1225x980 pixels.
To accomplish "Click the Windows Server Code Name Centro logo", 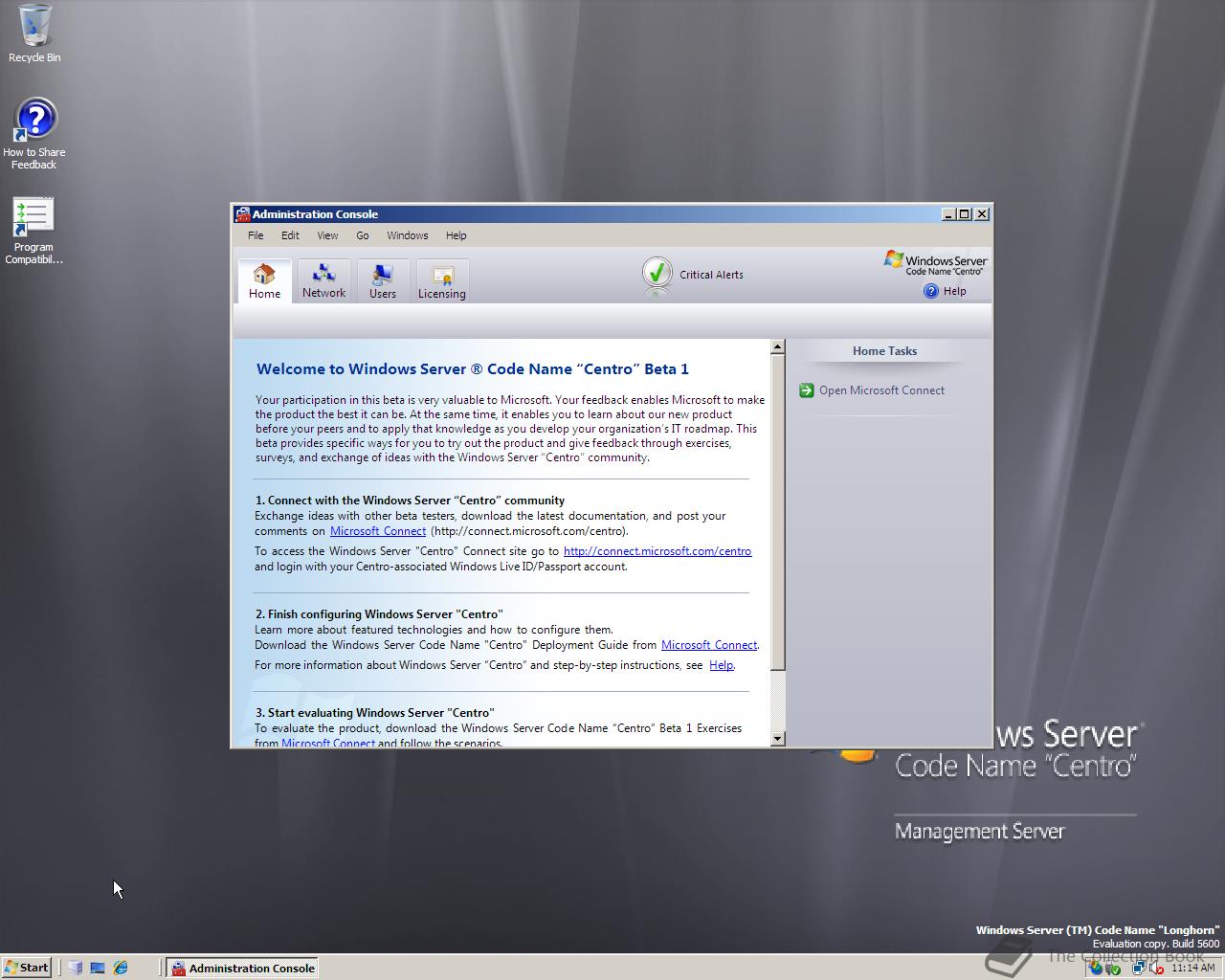I will coord(936,262).
